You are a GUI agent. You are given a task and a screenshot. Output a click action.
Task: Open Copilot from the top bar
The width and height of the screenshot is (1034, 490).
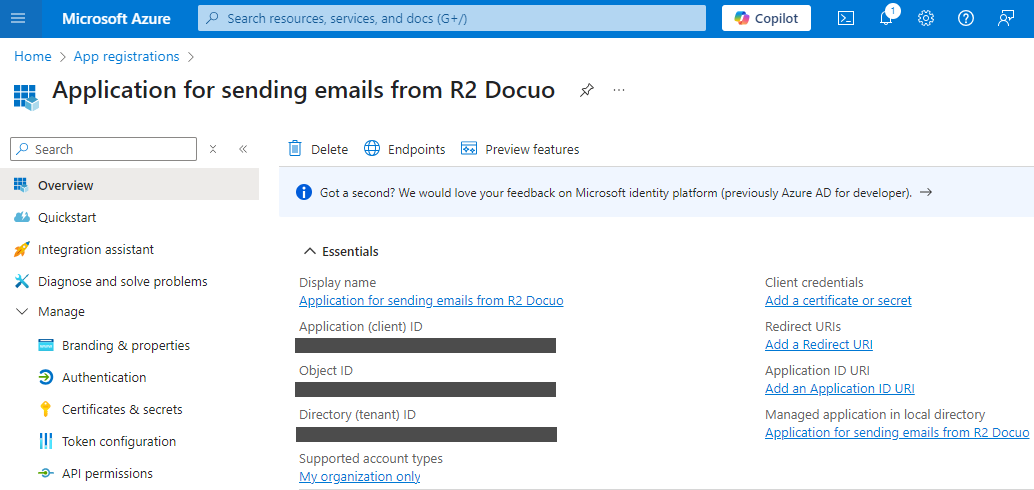pyautogui.click(x=766, y=18)
